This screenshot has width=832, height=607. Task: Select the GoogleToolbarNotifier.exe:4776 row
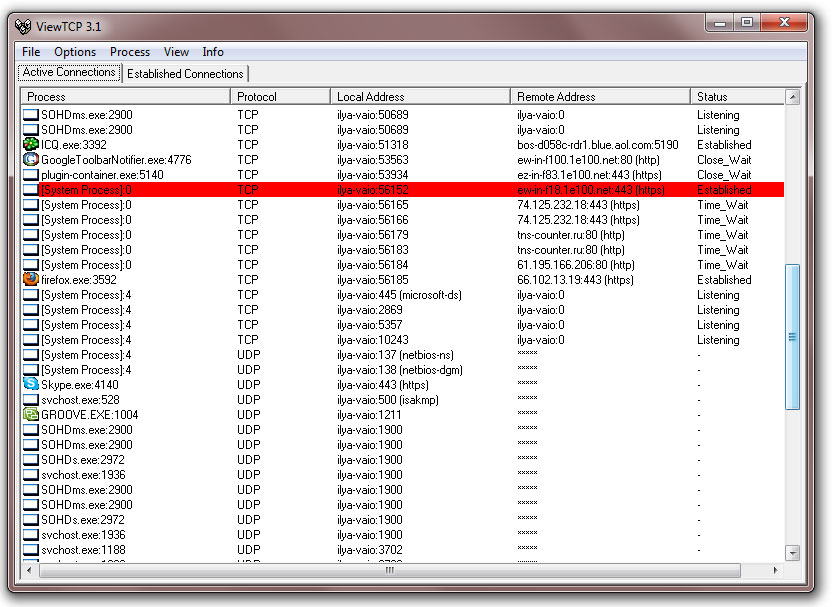point(403,160)
